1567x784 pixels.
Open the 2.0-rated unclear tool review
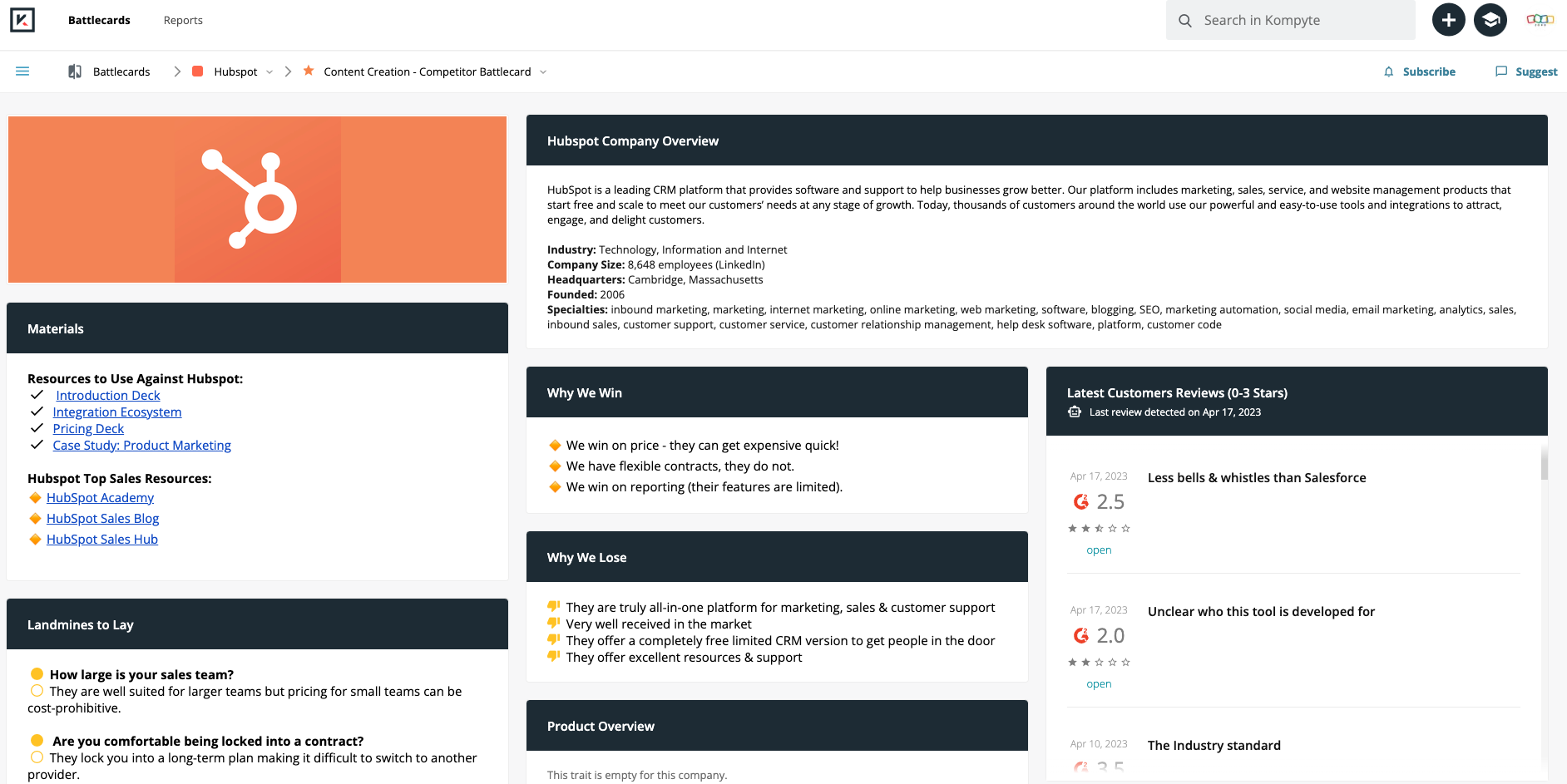[x=1099, y=684]
